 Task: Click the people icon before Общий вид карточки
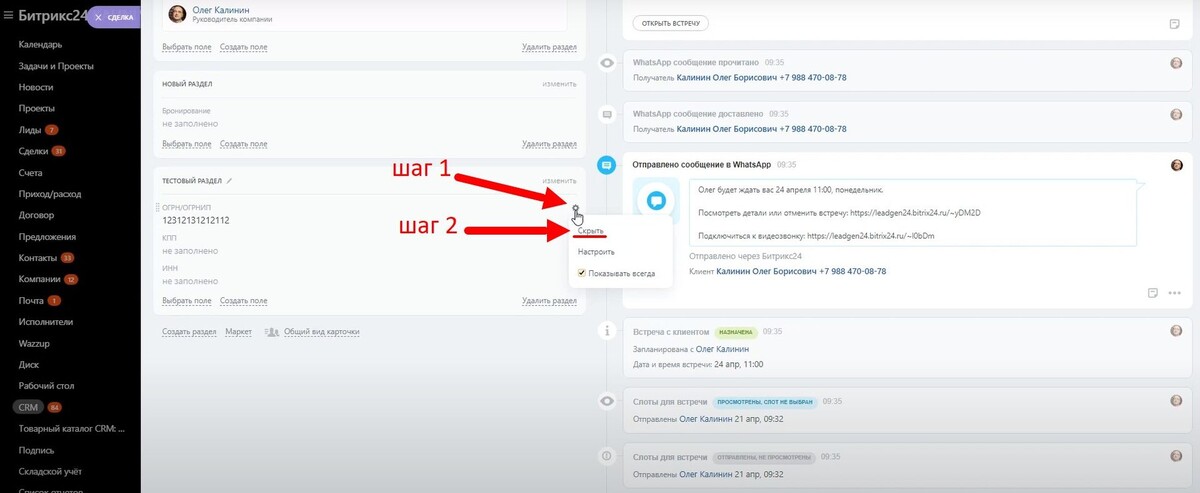coord(272,331)
